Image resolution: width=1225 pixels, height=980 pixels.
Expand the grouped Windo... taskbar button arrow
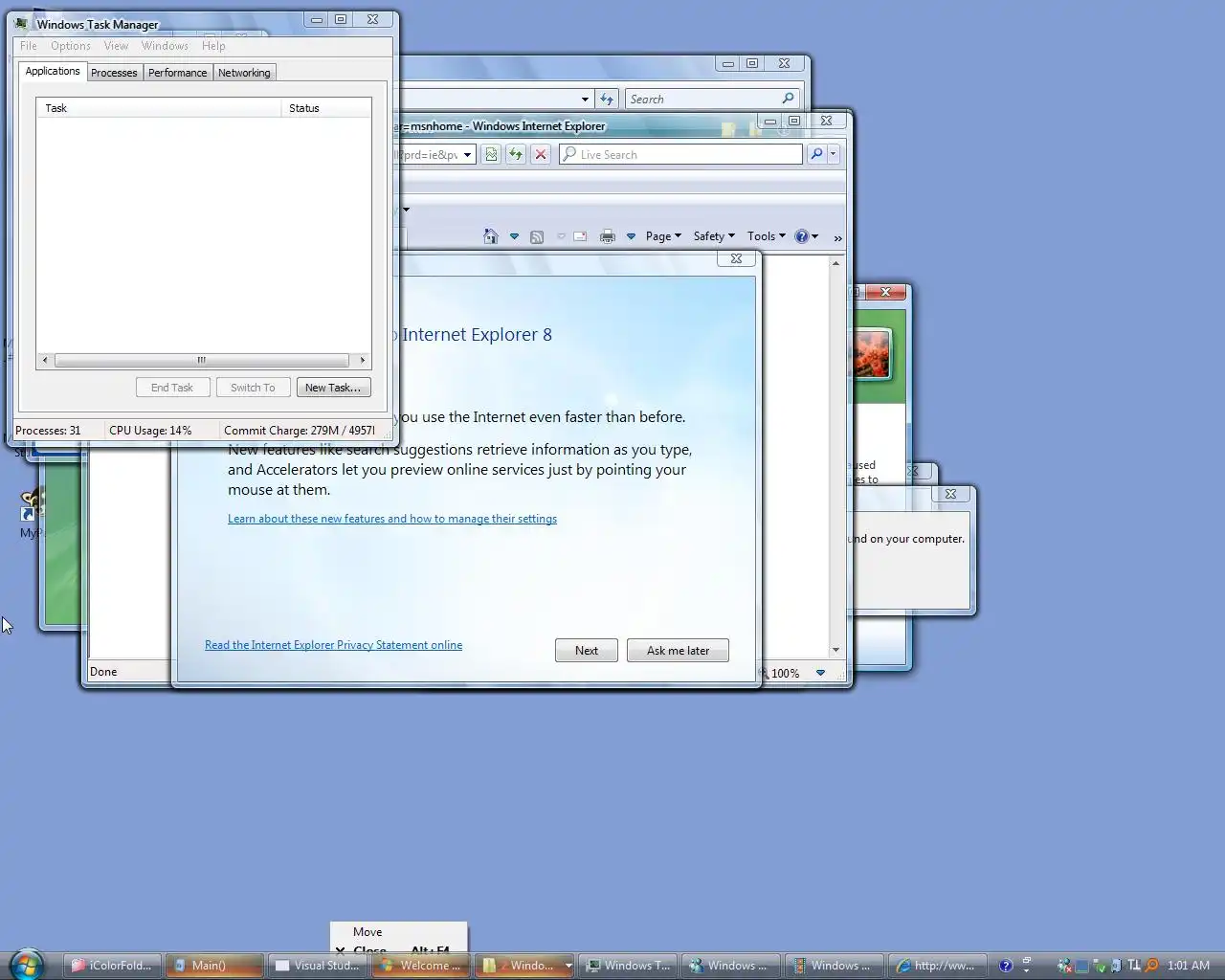point(568,966)
